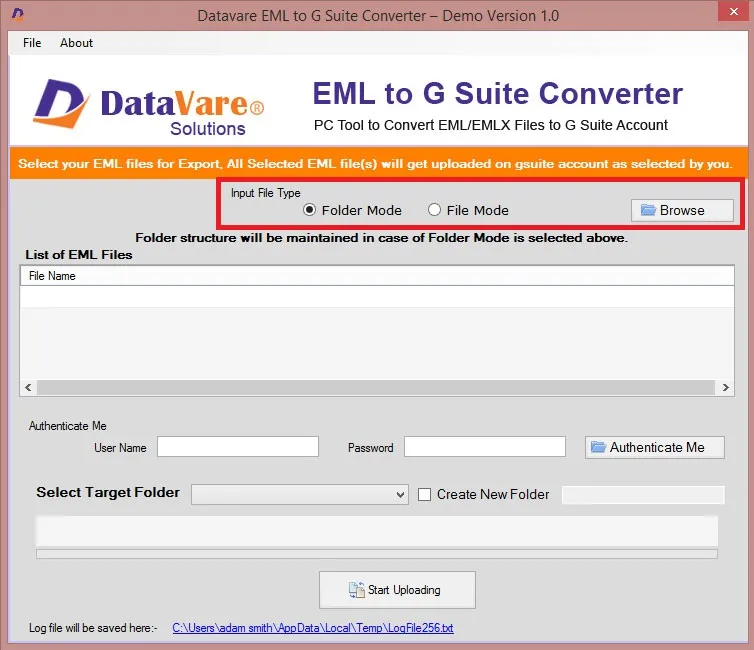Click the horizontal scrollbar track of file list
The image size is (754, 650).
(376, 388)
